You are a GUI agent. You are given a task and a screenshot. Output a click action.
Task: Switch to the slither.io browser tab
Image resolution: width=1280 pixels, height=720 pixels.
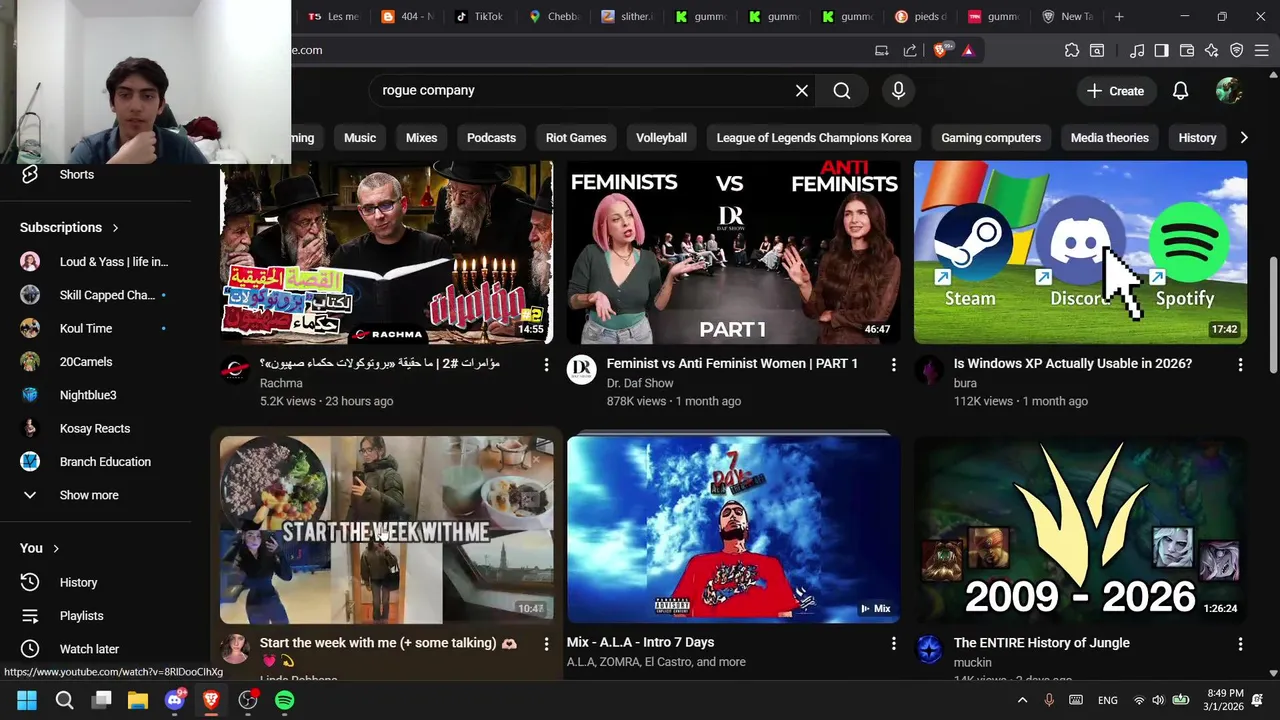[x=628, y=16]
